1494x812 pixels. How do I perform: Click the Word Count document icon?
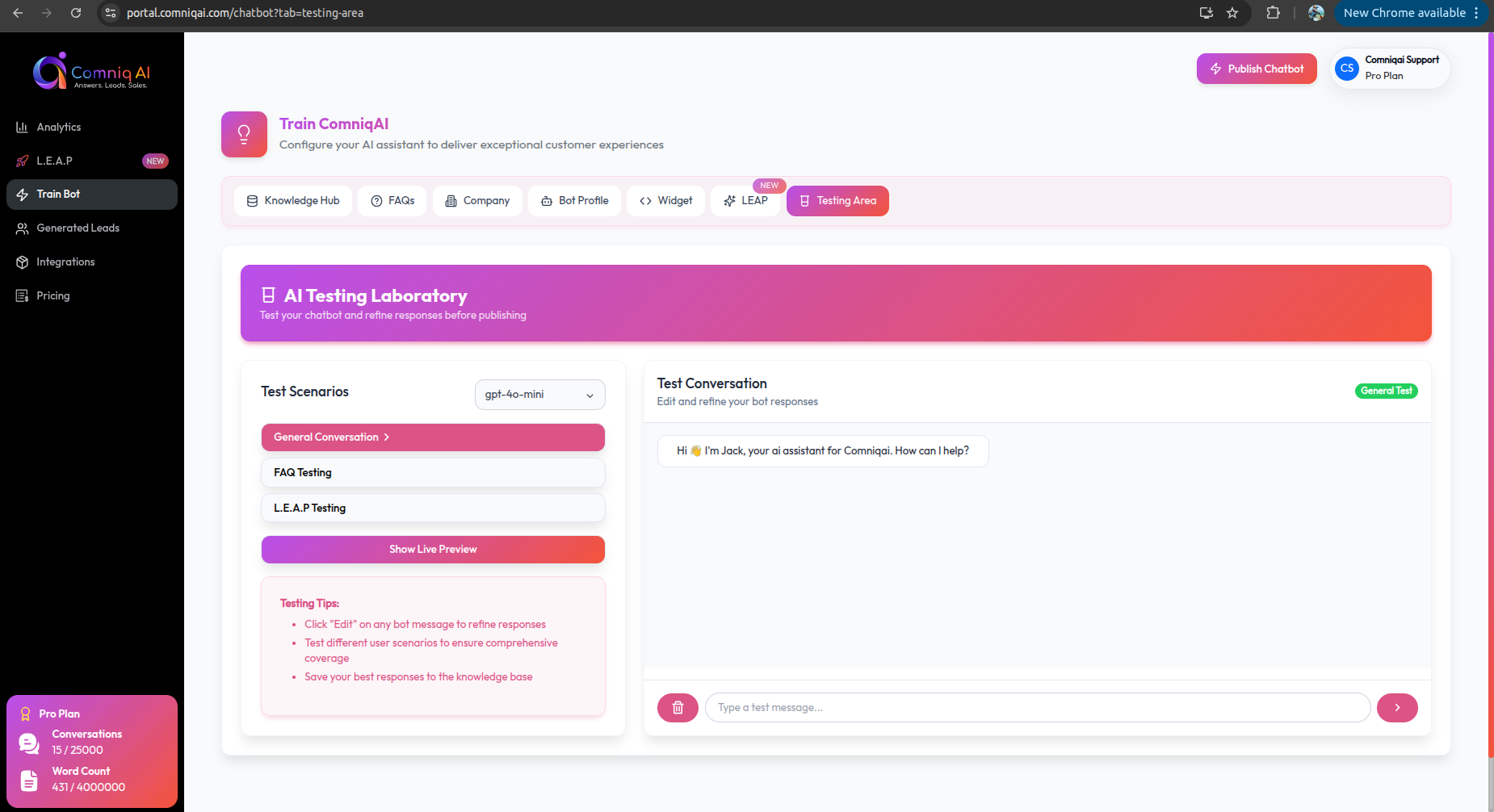(29, 781)
